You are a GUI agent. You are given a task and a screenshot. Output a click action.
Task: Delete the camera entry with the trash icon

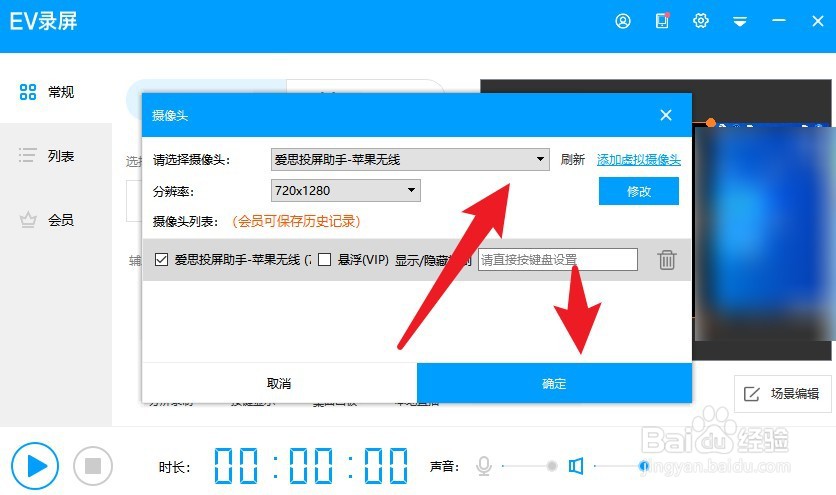click(x=666, y=260)
